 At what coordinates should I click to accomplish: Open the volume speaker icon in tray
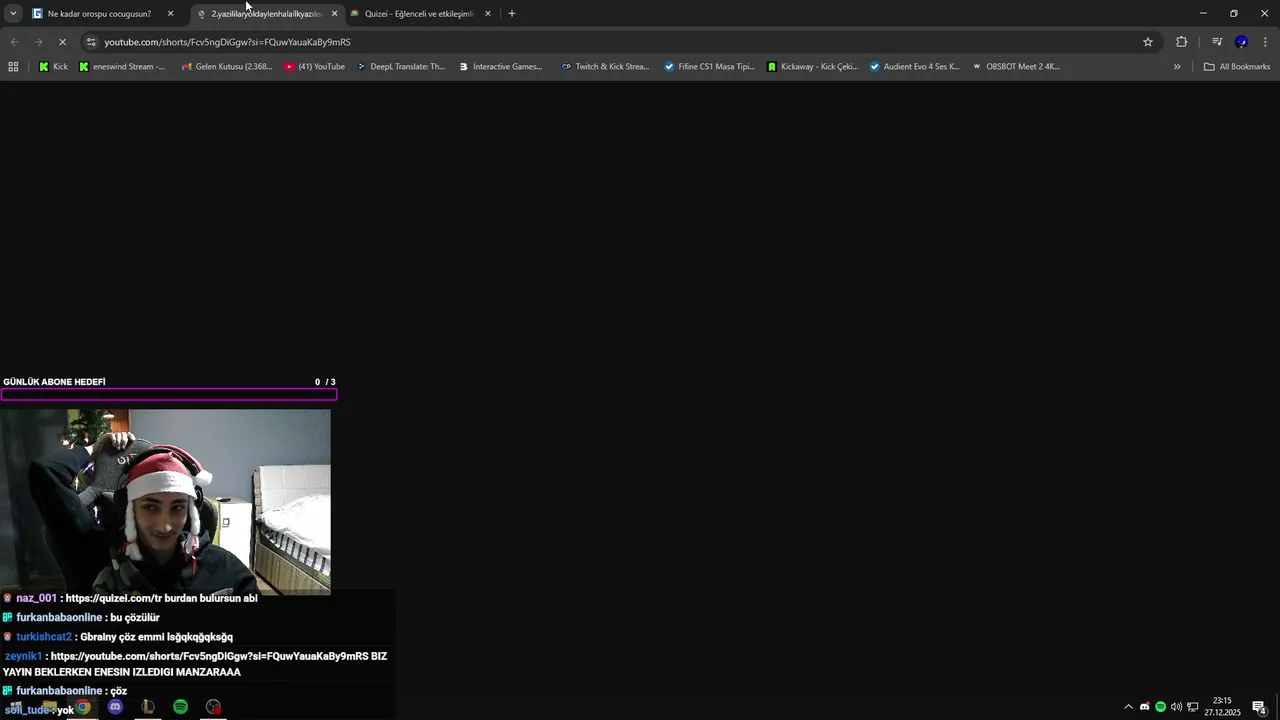tap(1176, 707)
